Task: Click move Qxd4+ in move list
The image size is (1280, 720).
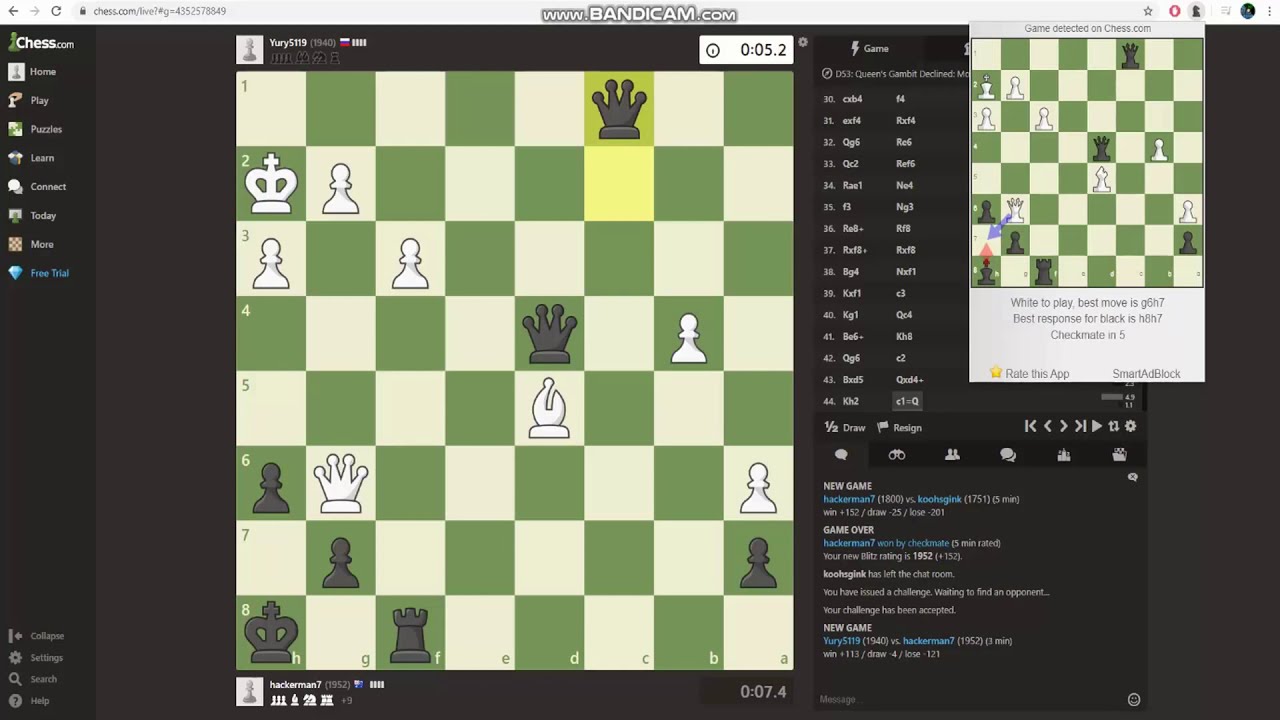Action: pos(909,380)
